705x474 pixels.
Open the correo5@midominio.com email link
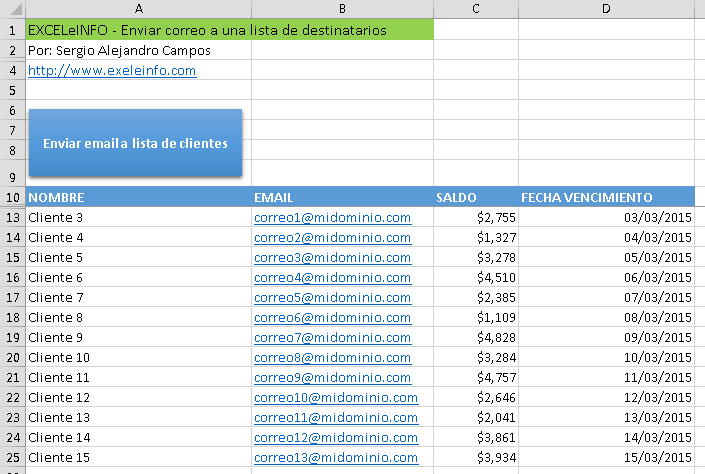pyautogui.click(x=332, y=298)
